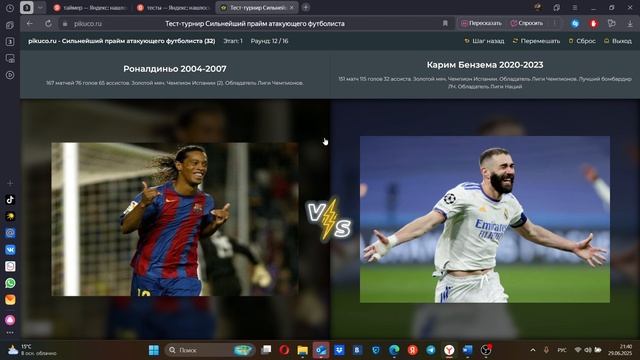Open downloads arrow icon in browser toolbar
Screen dimensions: 640x360
[x=630, y=24]
